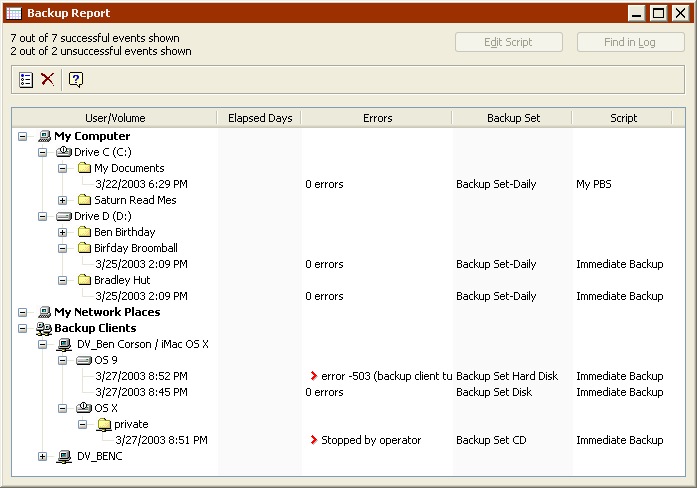Select the 3/27/2003 8:51 PM event

161,440
